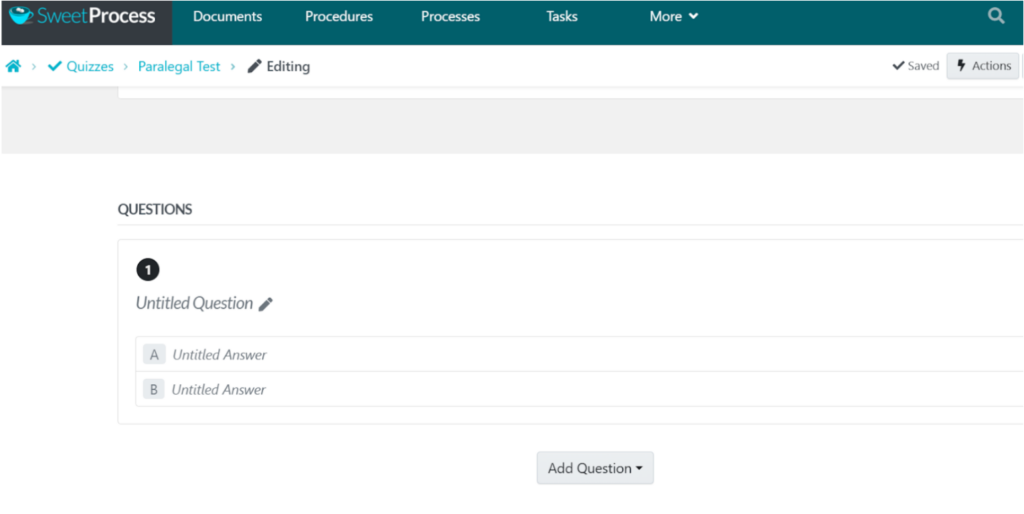Screen dimensions: 1024x514
Task: Edit answer A Untitled Answer
Action: tap(219, 355)
